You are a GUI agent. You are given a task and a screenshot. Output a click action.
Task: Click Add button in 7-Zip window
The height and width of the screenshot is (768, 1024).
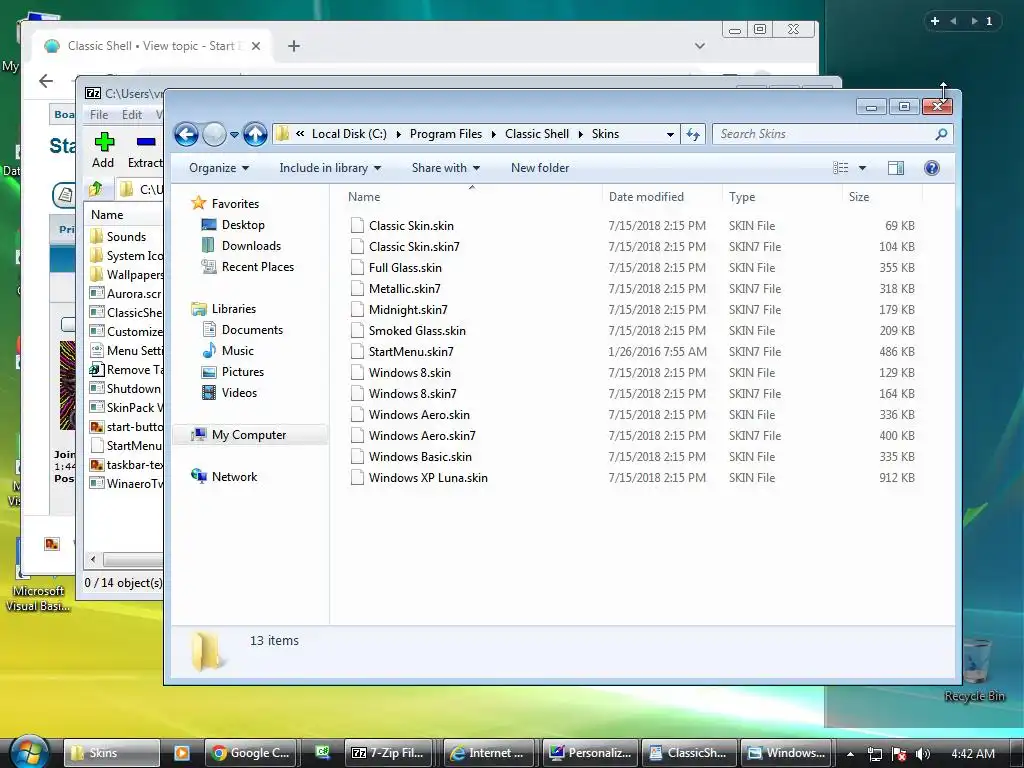pos(103,150)
